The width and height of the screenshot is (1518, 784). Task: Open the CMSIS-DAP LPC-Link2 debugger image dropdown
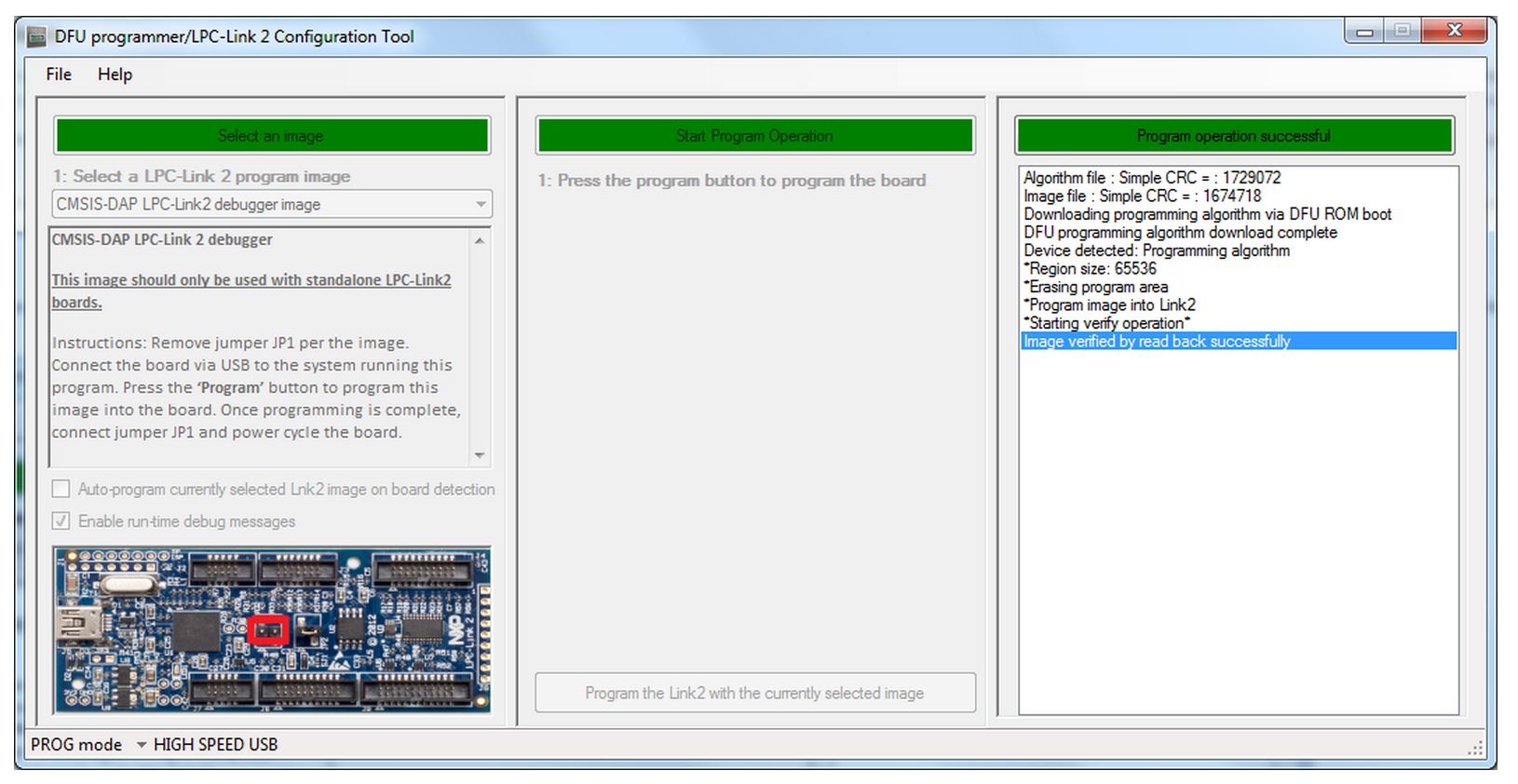272,204
